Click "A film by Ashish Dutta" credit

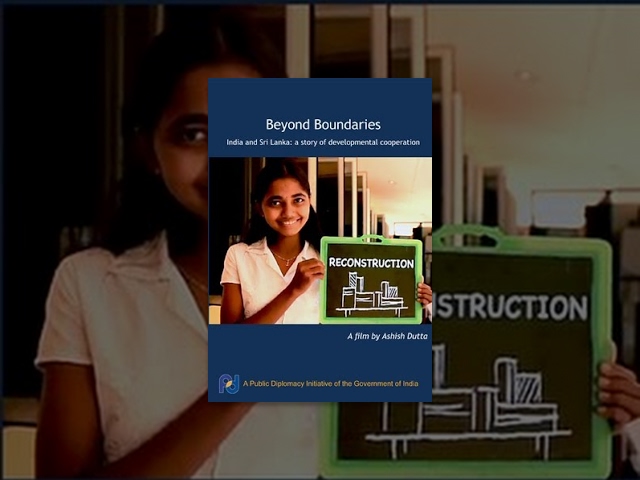point(387,336)
